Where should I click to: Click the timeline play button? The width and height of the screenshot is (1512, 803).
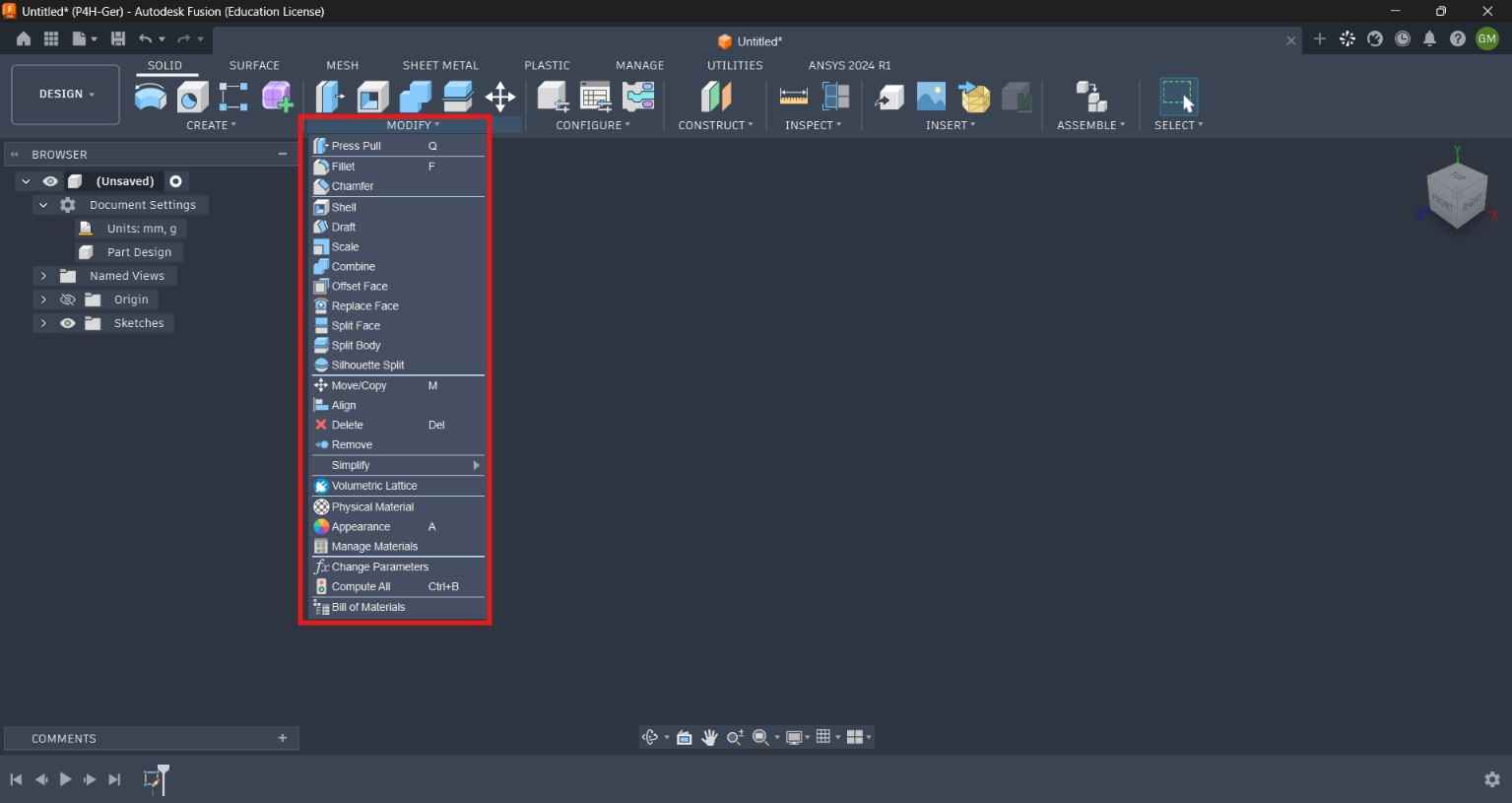pyautogui.click(x=65, y=779)
